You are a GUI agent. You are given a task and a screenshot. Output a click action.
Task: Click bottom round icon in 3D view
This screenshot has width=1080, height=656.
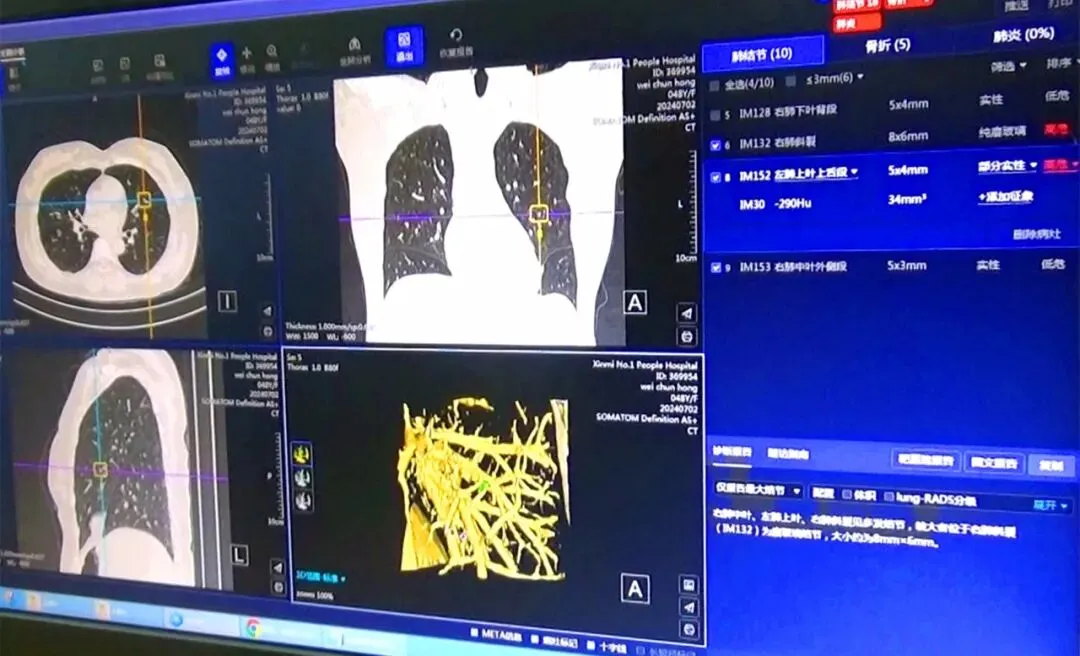coord(689,630)
